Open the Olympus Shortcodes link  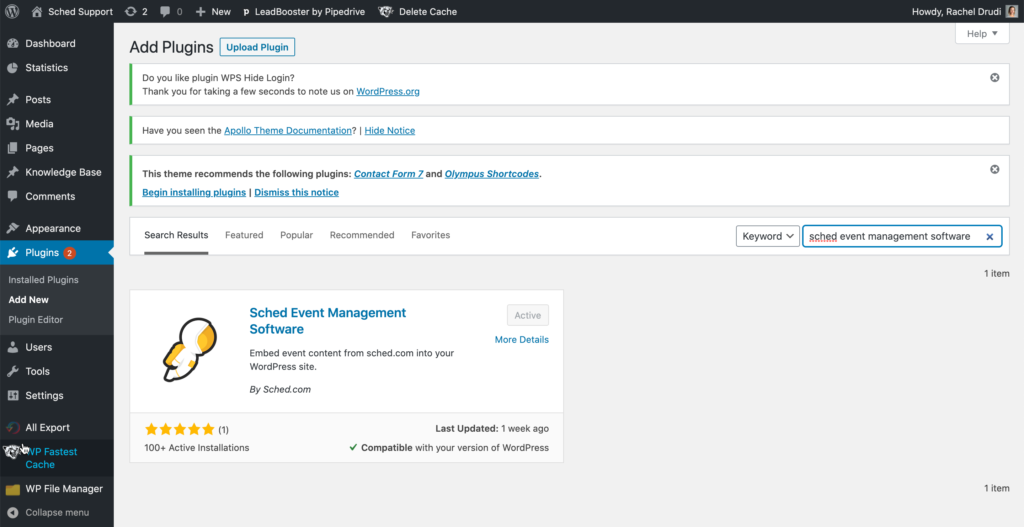[x=492, y=174]
